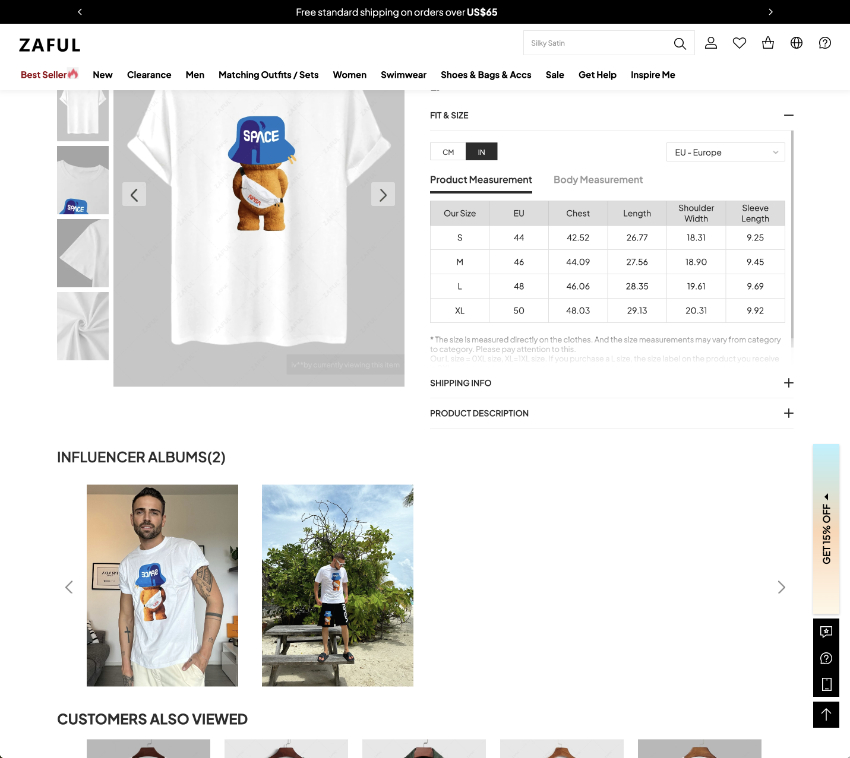Screen dimensions: 850x758
Task: Open the Women menu item
Action: (x=350, y=75)
